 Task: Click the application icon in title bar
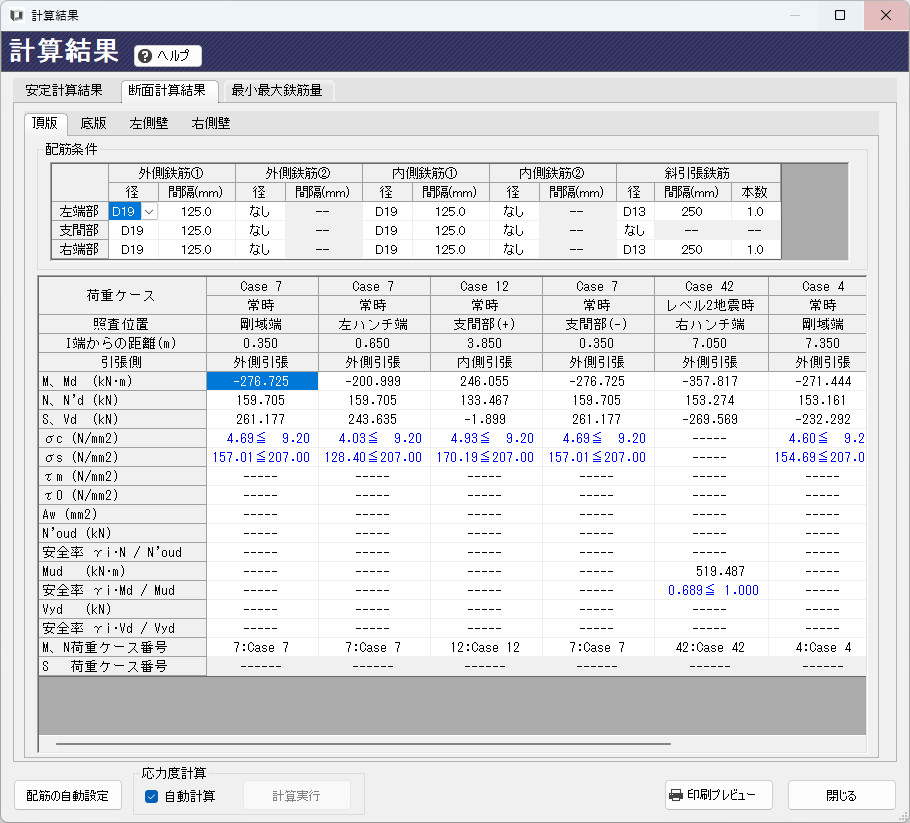tap(16, 15)
